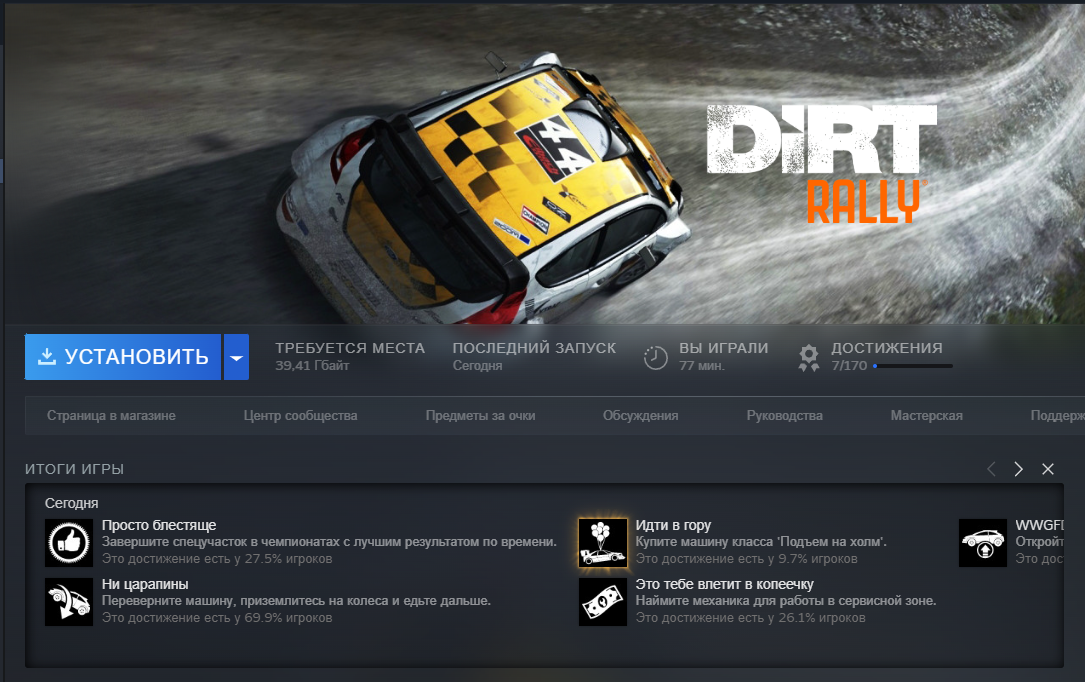Click the '39,41 Гбайт' size value
The height and width of the screenshot is (682, 1085).
click(x=312, y=365)
